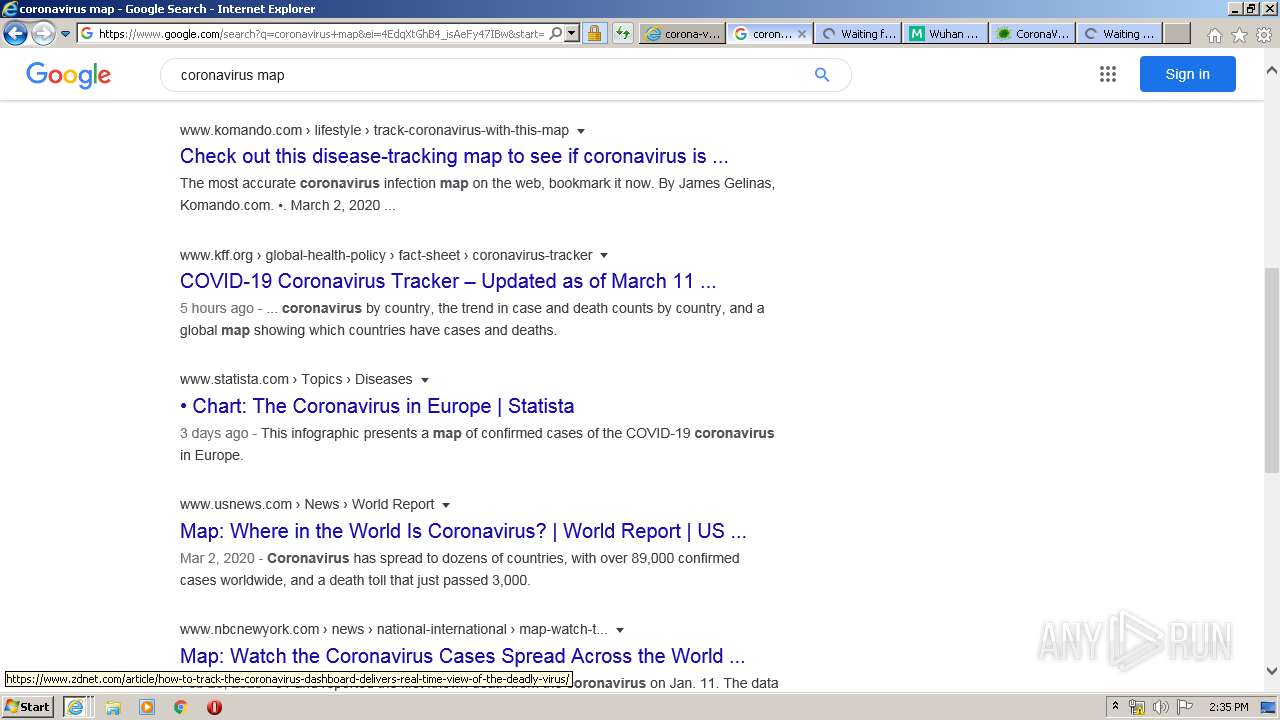The height and width of the screenshot is (720, 1280).
Task: Go to the Google logo homepage
Action: coord(68,75)
